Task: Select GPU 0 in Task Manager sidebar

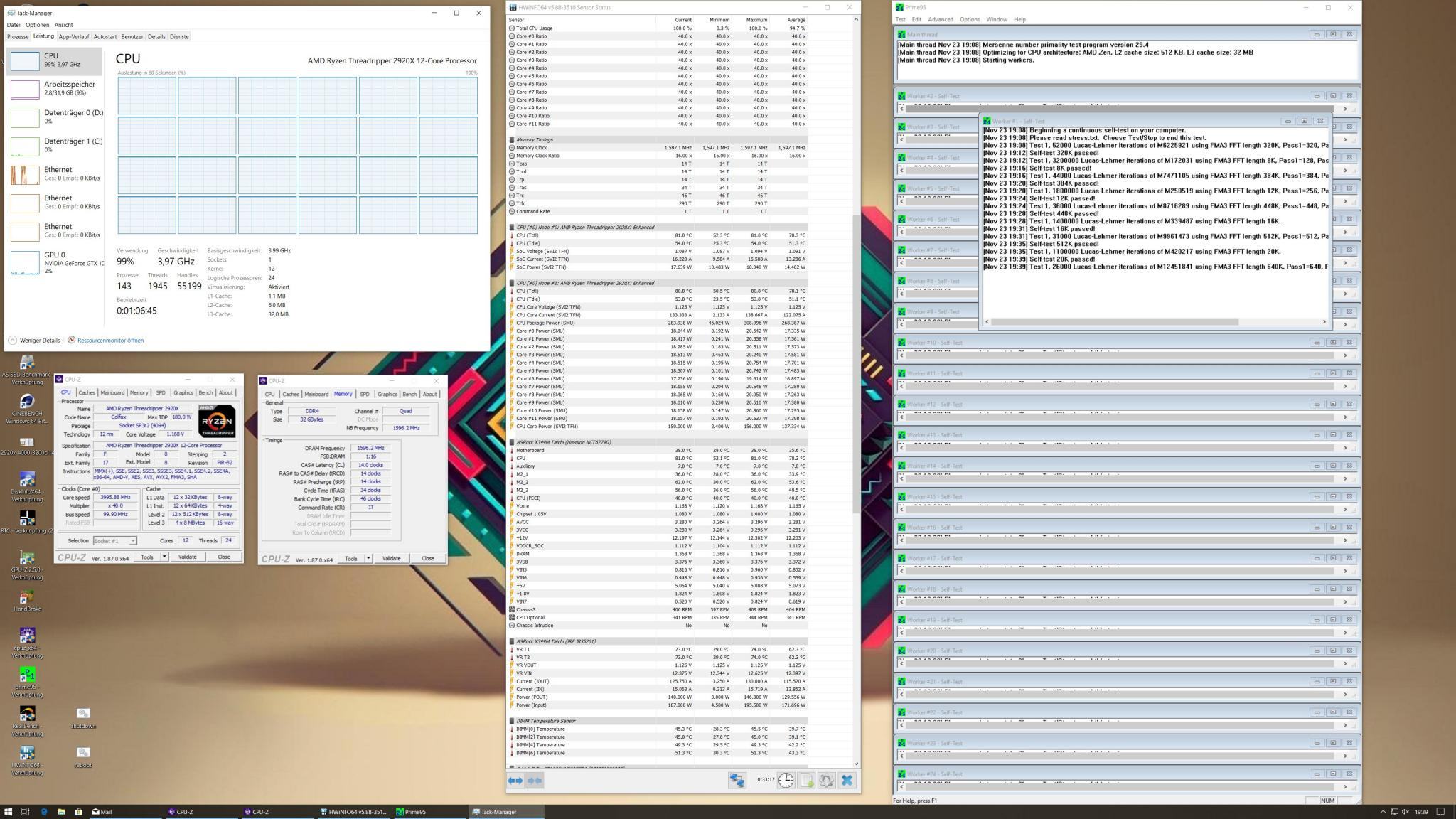Action: [55, 262]
